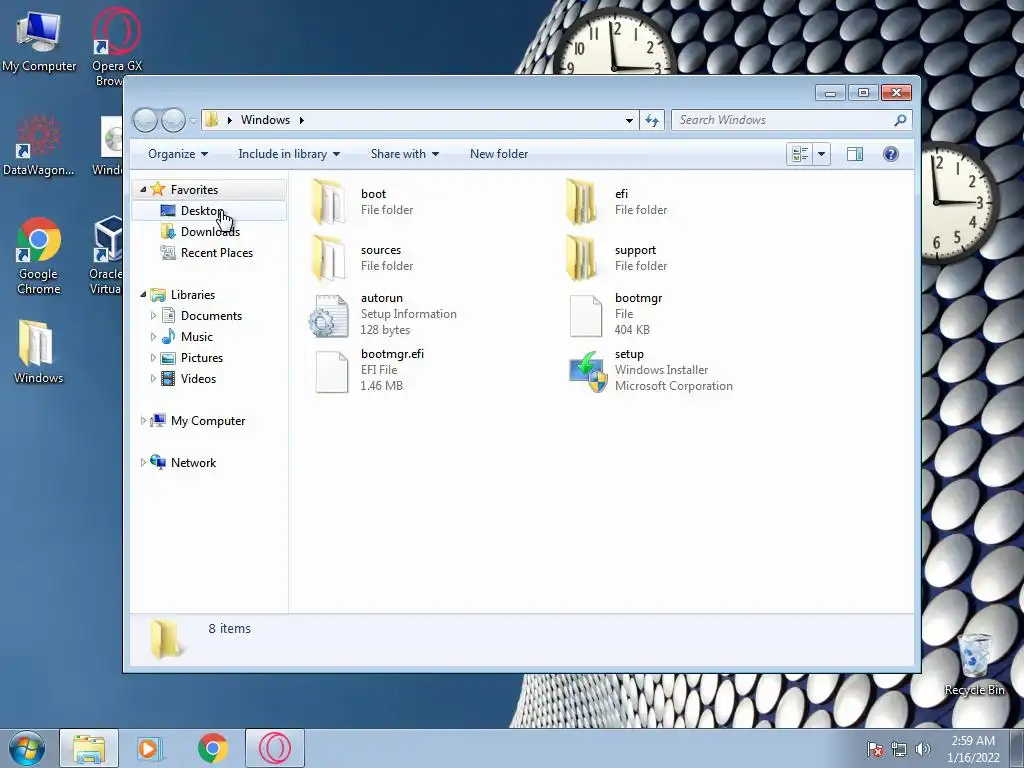Select Downloads under Favorites

pos(209,232)
